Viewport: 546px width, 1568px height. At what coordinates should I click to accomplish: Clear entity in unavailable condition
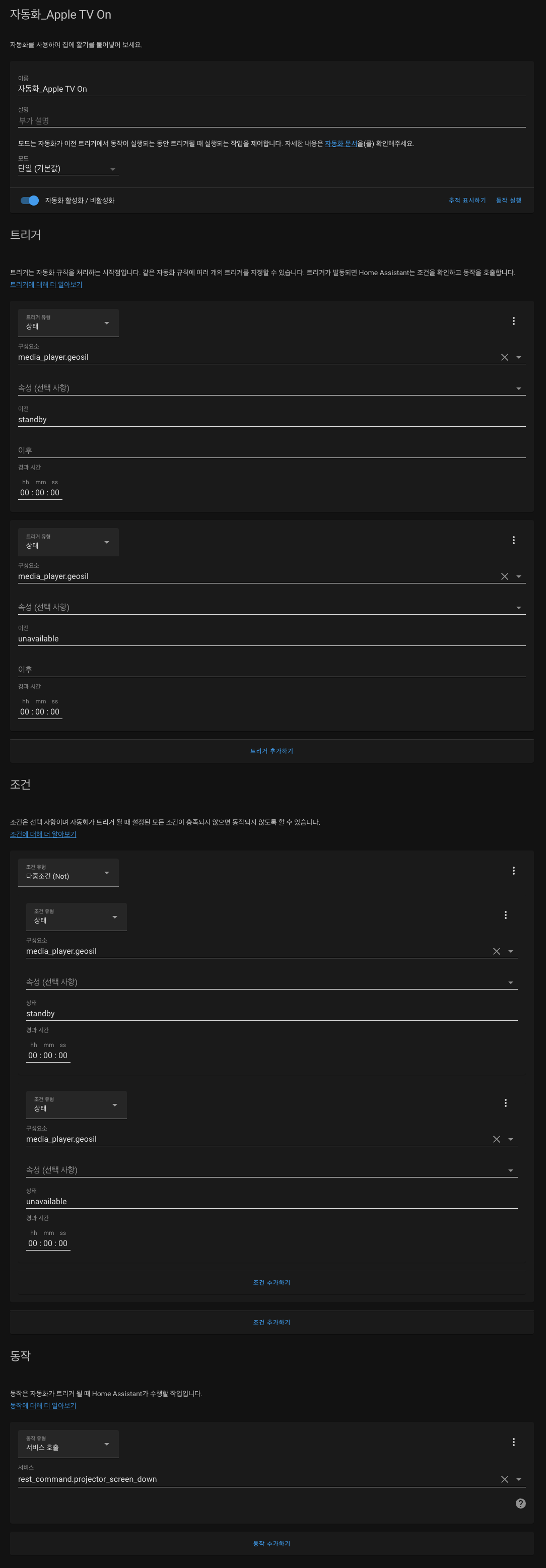click(x=496, y=1140)
